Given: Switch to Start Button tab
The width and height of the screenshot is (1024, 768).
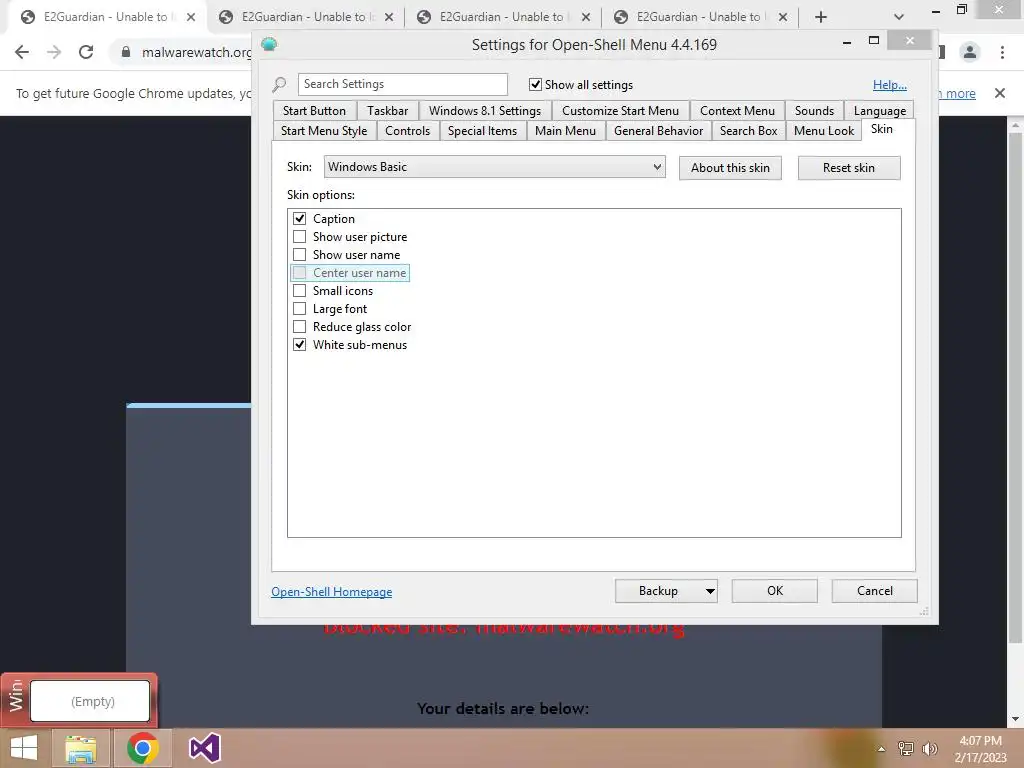Looking at the screenshot, I should click(314, 110).
